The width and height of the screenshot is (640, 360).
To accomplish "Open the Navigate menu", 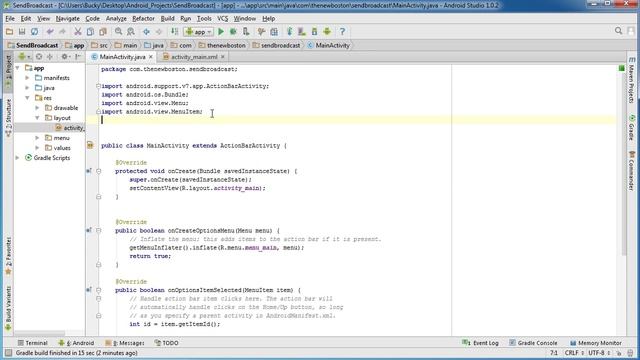I will pos(68,18).
